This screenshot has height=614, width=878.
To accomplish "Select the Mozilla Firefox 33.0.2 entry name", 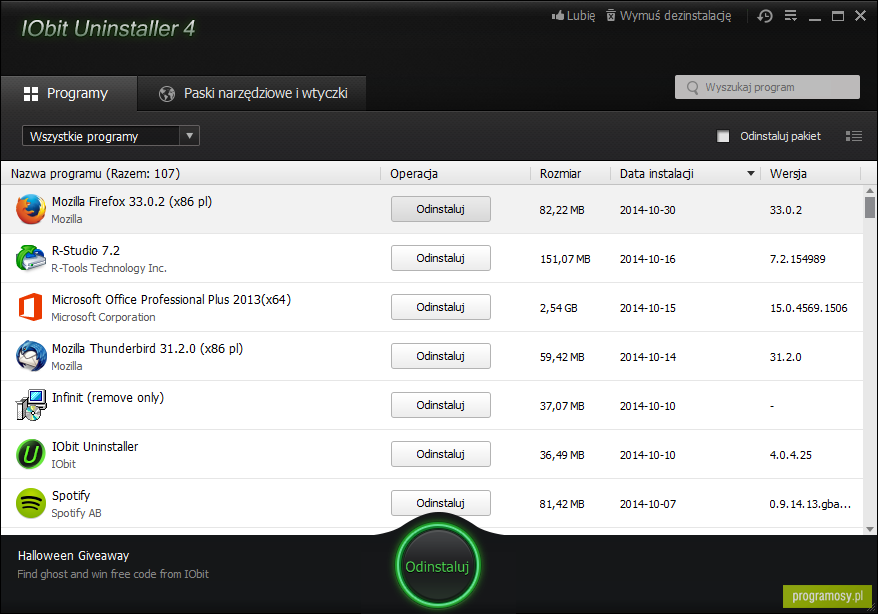I will pyautogui.click(x=132, y=201).
